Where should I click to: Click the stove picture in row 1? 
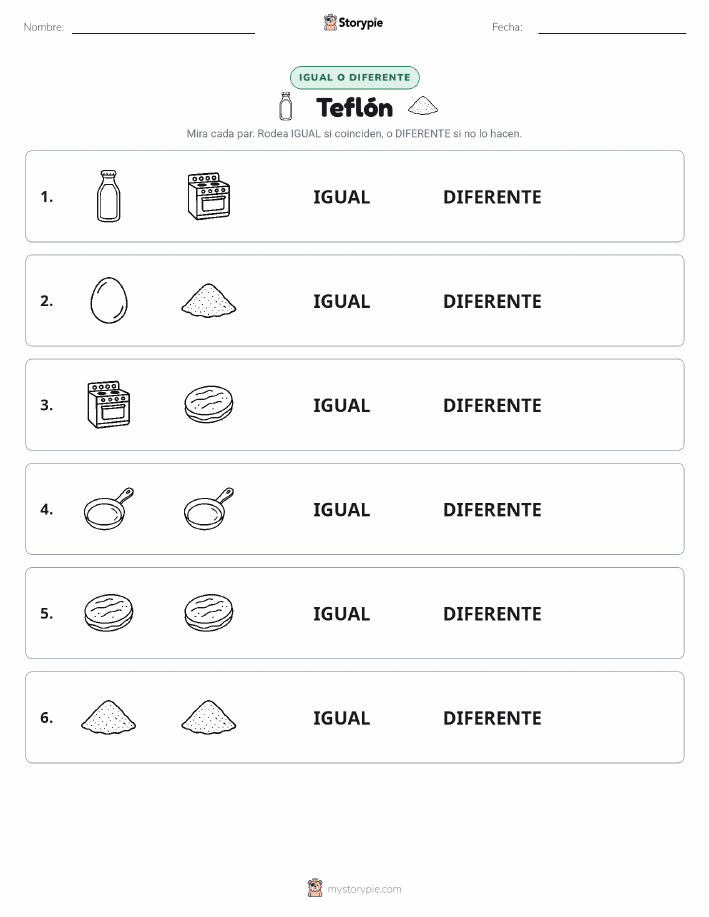pos(209,196)
